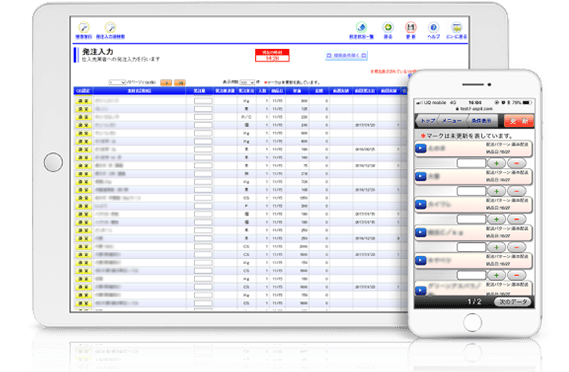Image resolution: width=569 pixels, height=372 pixels.
Task: Click the 発注量 column header
Action: 199,91
